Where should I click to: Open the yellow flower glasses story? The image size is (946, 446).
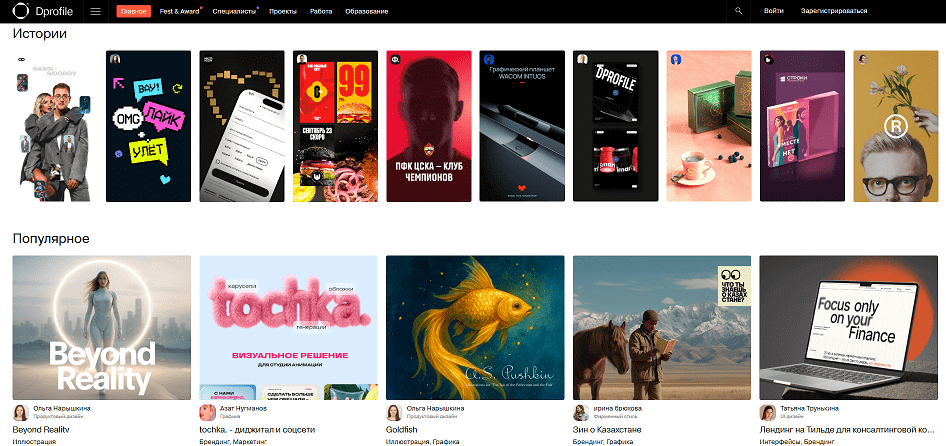click(x=896, y=126)
